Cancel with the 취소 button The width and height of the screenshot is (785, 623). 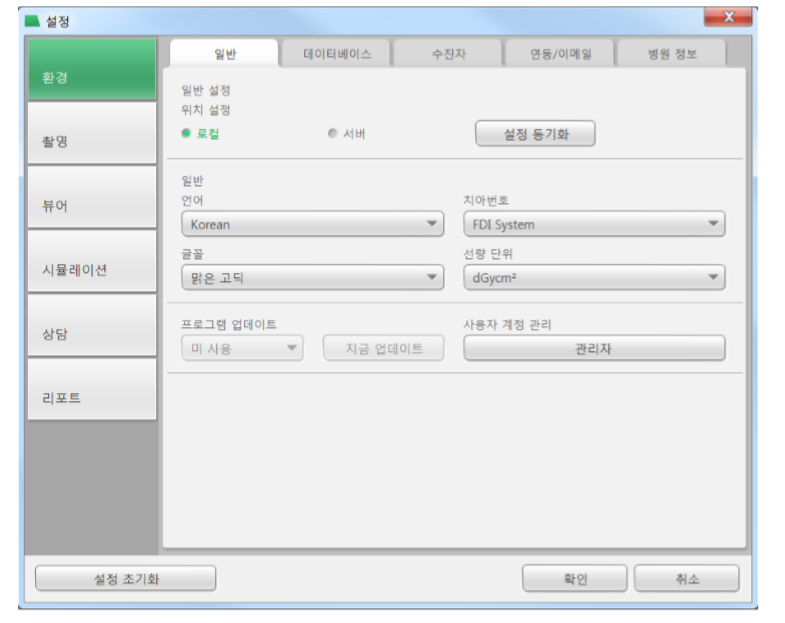point(687,579)
